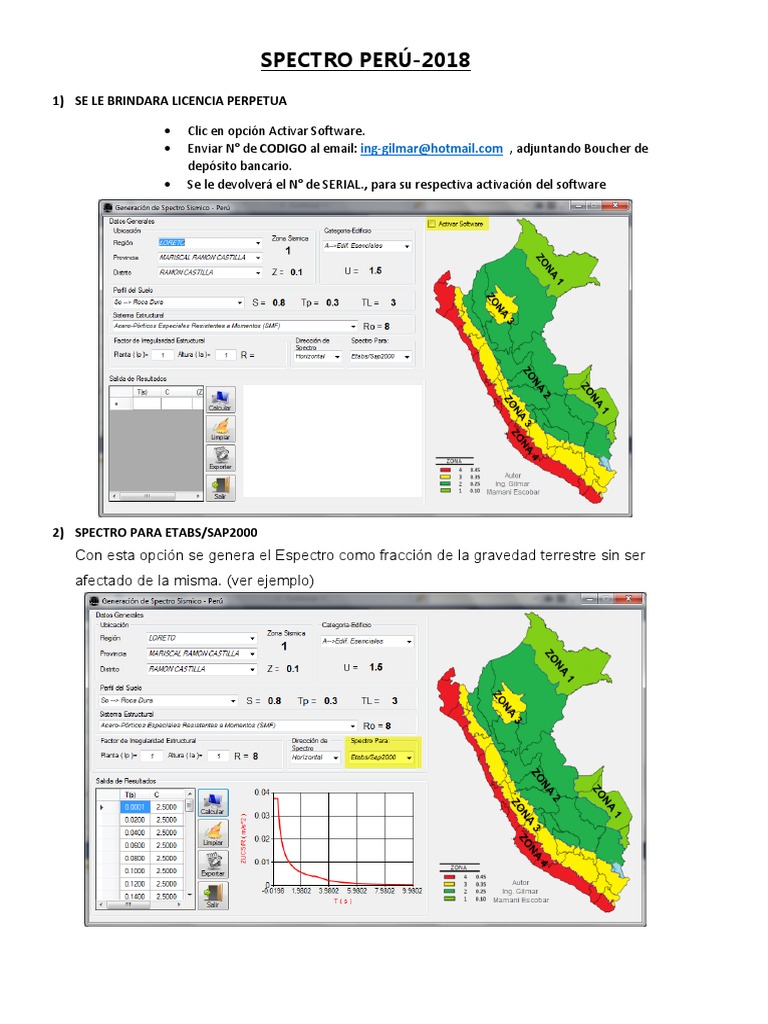Click horizontal scrollbar of filled results table
The width and height of the screenshot is (768, 1024).
(142, 905)
